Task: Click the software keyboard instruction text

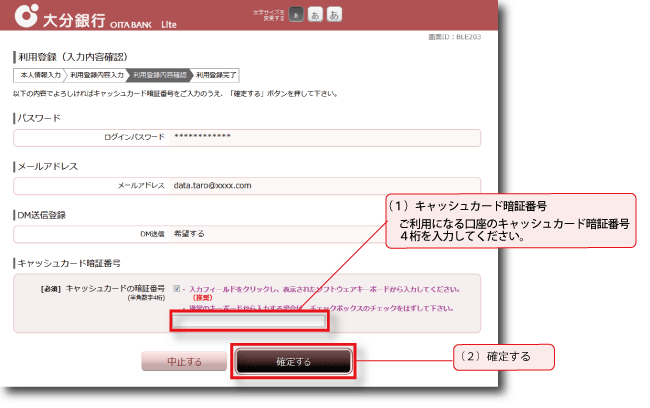Action: tap(324, 289)
